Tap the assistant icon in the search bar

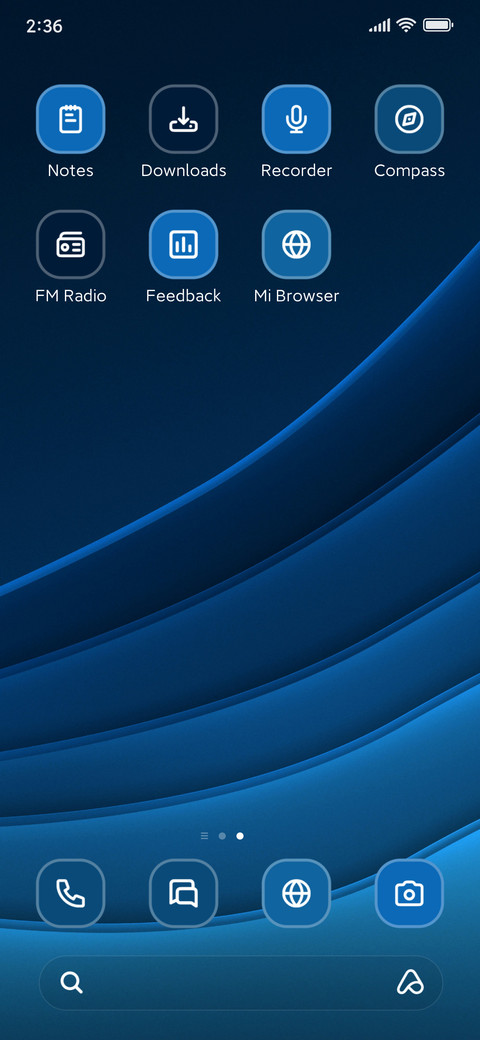[410, 982]
